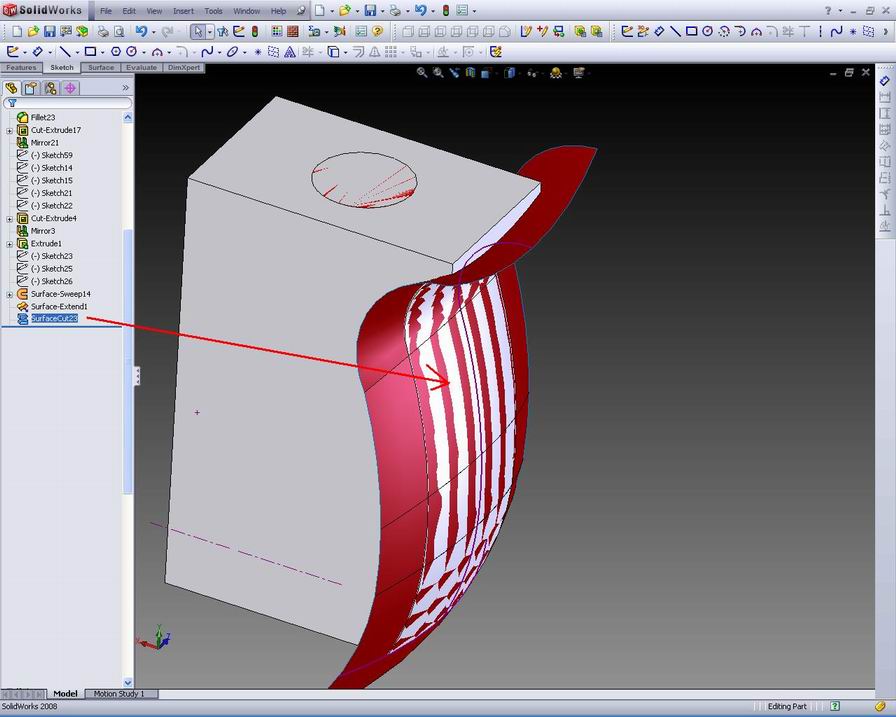Select the Spline sketch tool
This screenshot has width=896, height=717.
tap(206, 48)
